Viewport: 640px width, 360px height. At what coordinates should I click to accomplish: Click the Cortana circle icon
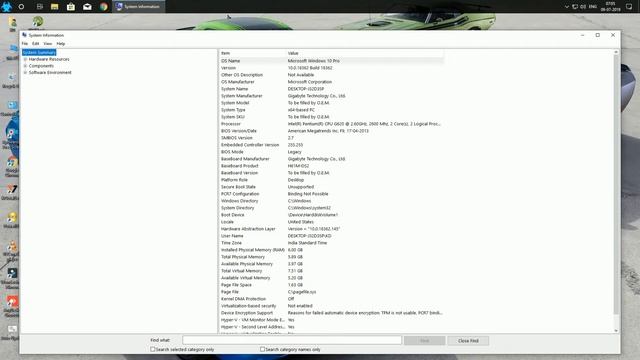(x=21, y=7)
